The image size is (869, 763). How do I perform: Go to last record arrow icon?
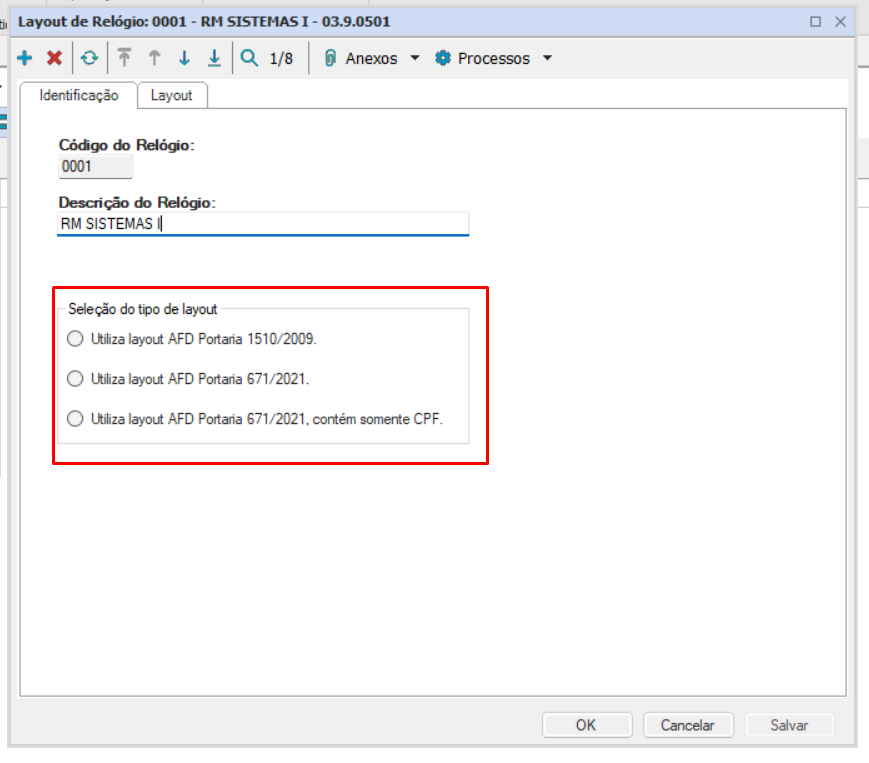[214, 58]
